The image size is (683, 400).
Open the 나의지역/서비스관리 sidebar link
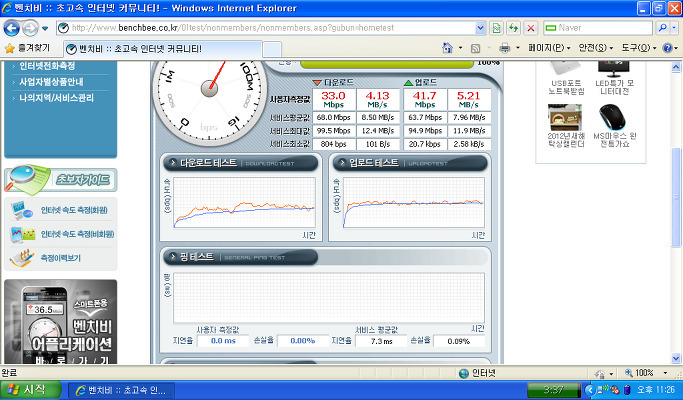(x=56, y=98)
